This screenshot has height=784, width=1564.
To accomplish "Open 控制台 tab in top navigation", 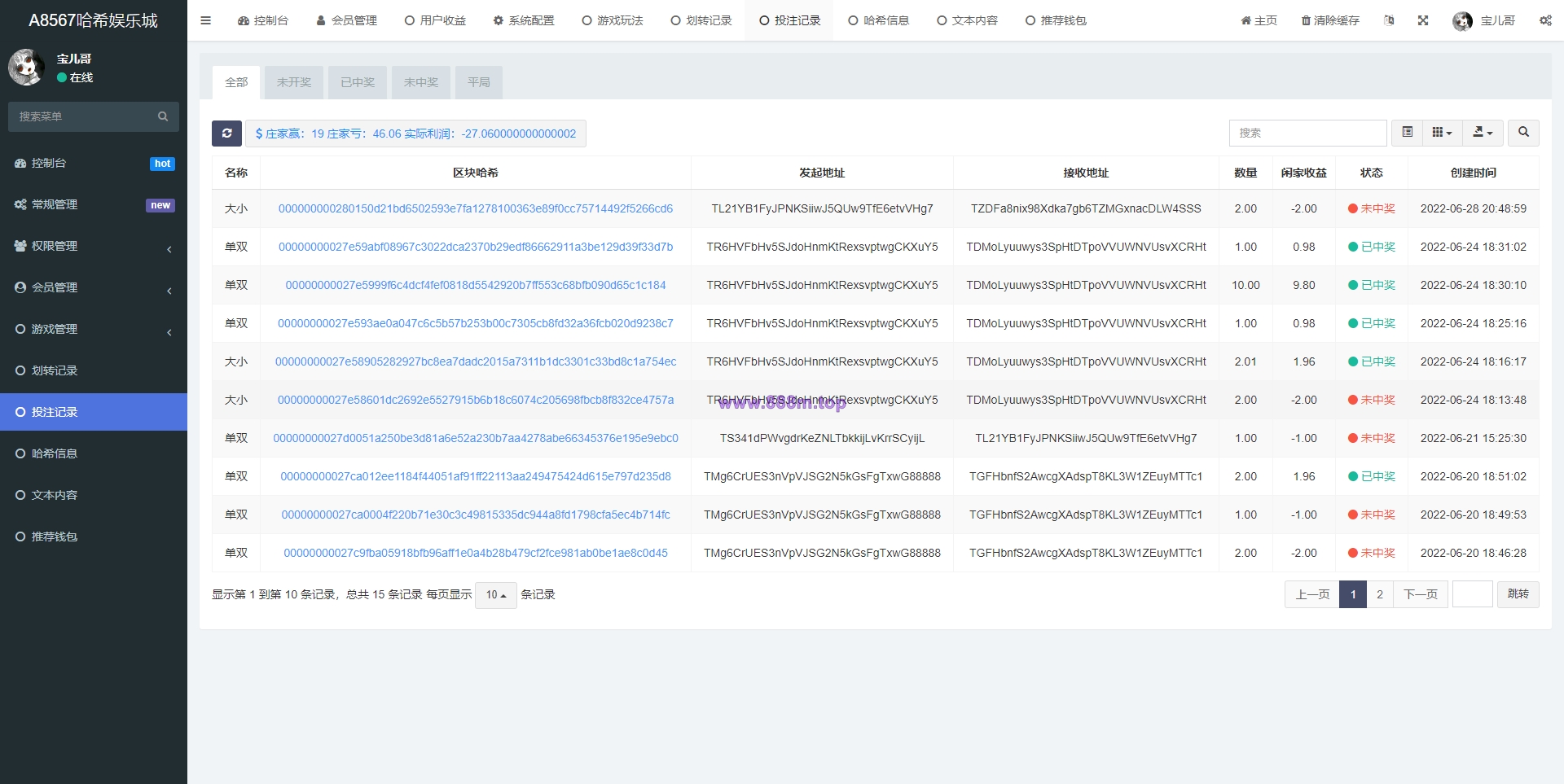I will tap(263, 20).
